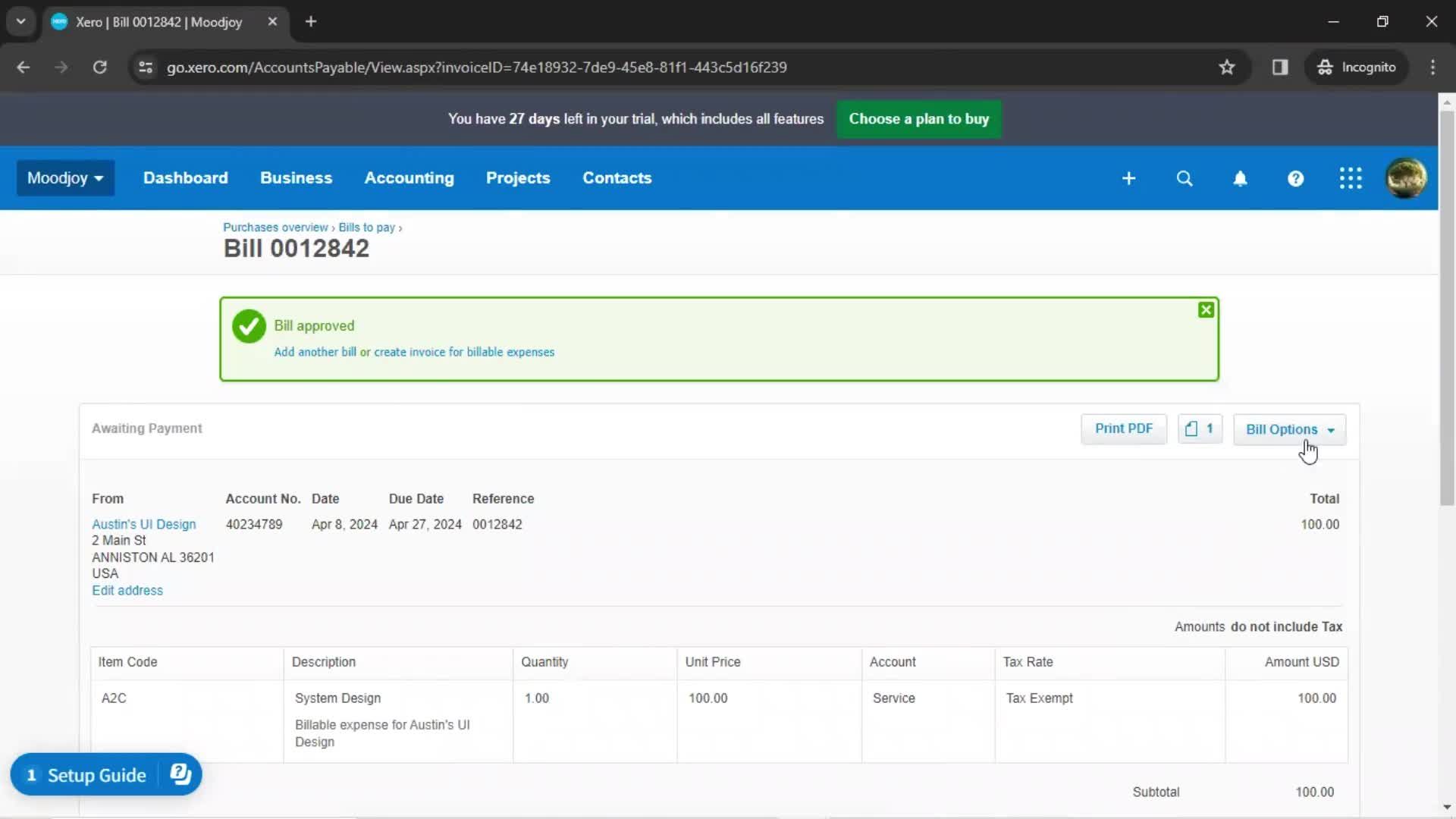This screenshot has width=1456, height=819.
Task: Select the Xero Bill 0012842 browser tab
Action: click(x=165, y=22)
